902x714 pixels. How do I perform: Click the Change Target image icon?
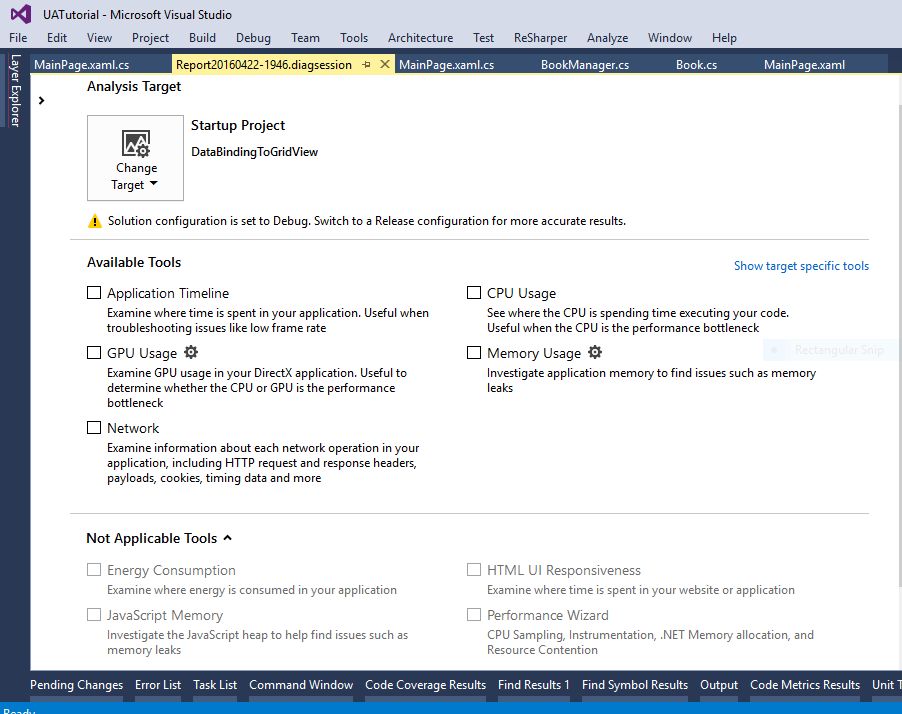(136, 144)
